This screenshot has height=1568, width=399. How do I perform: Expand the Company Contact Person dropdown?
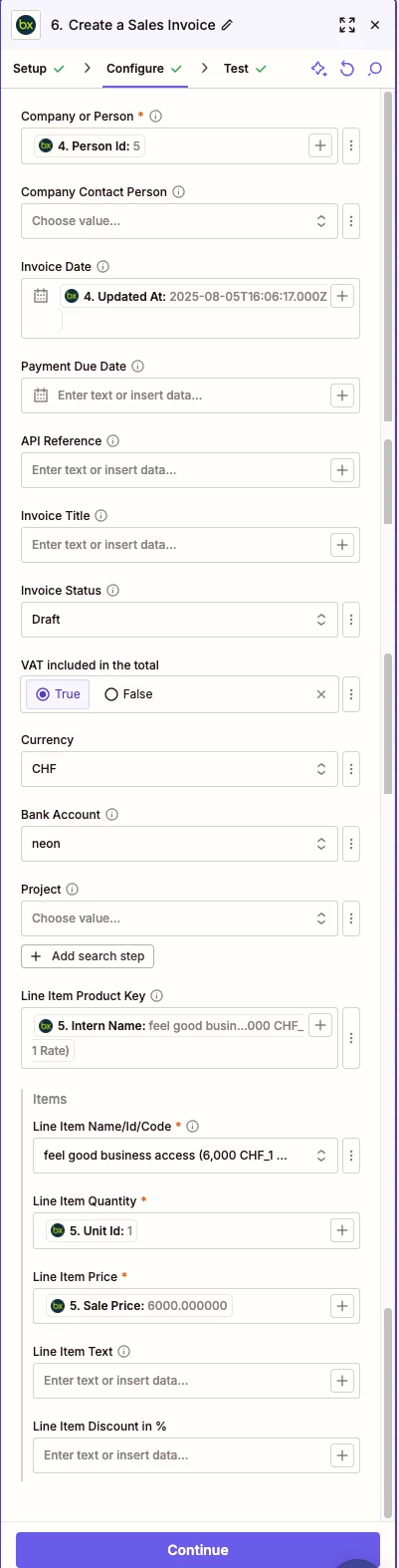coord(179,221)
